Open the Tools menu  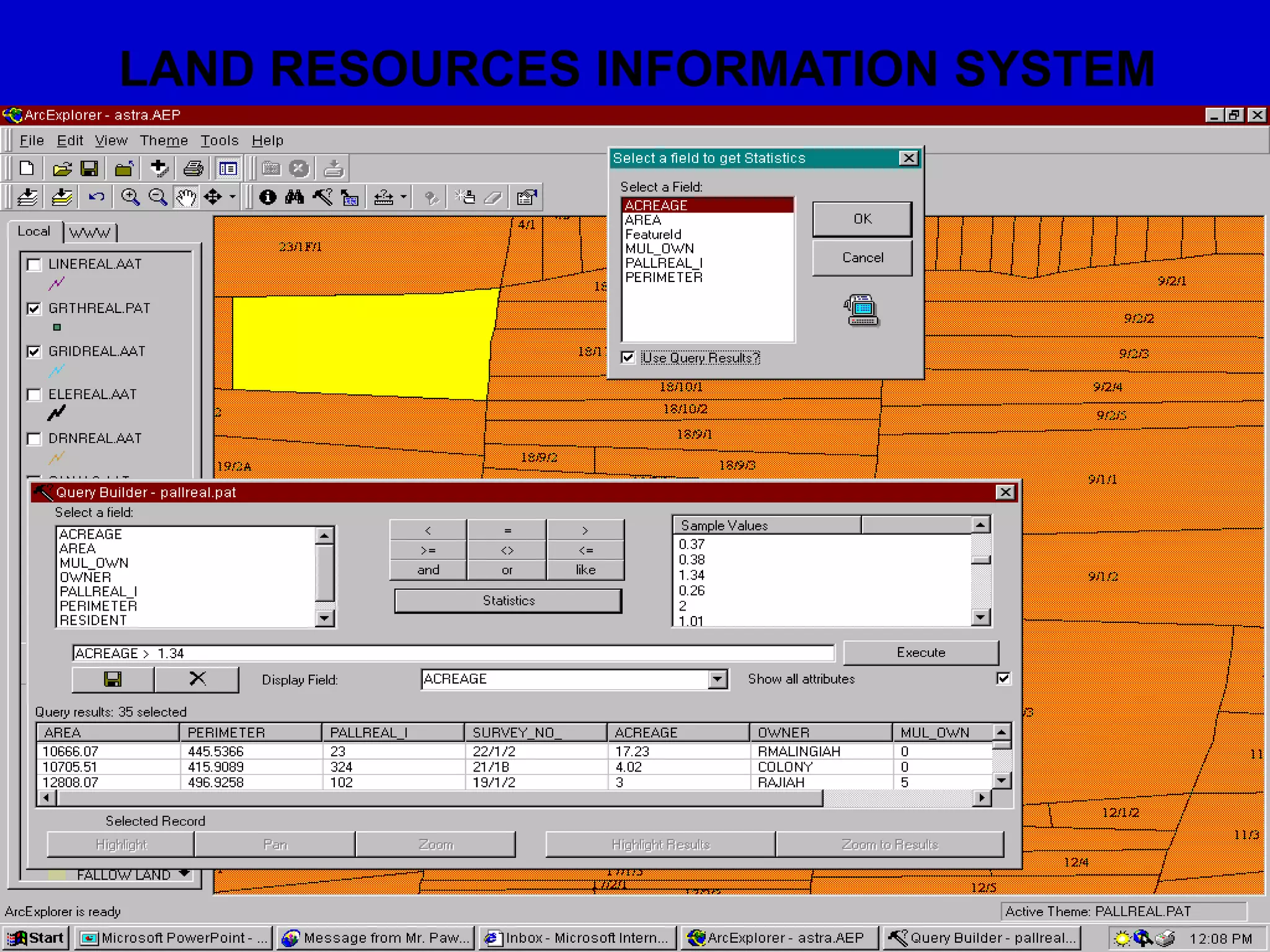(220, 141)
